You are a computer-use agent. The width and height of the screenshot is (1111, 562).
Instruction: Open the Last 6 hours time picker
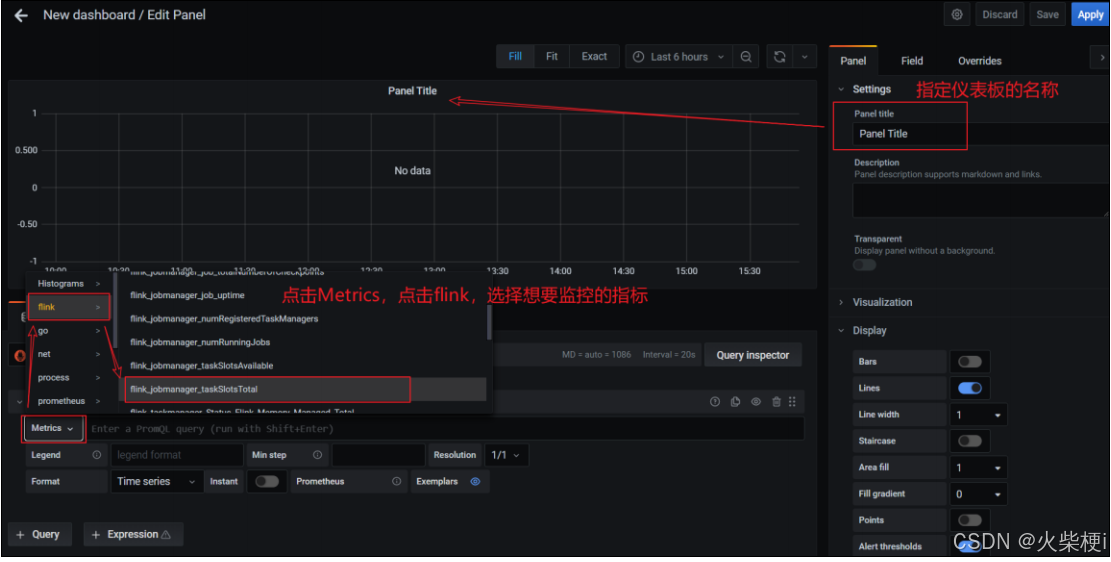[x=679, y=57]
